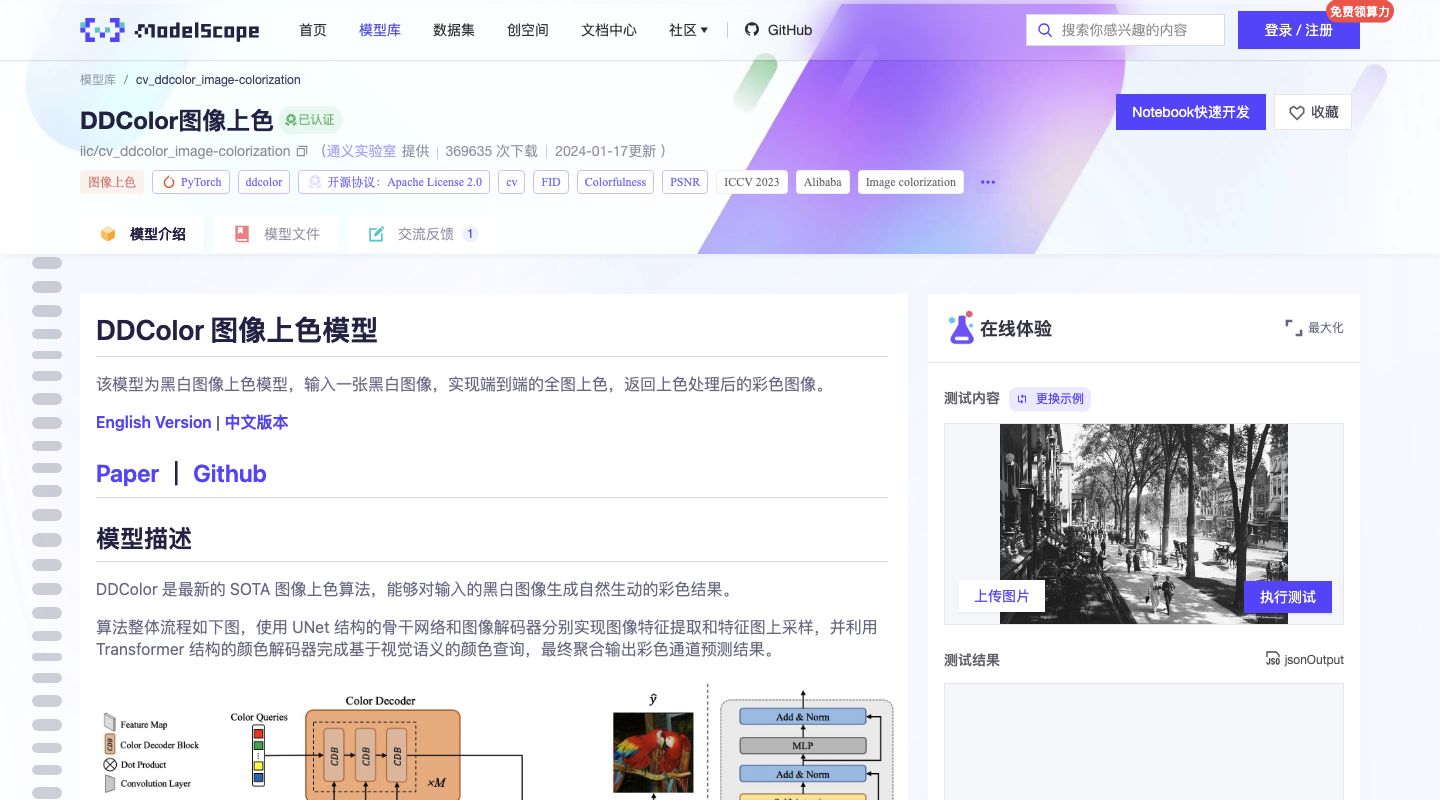Switch to the 模型文件 tab

(276, 234)
